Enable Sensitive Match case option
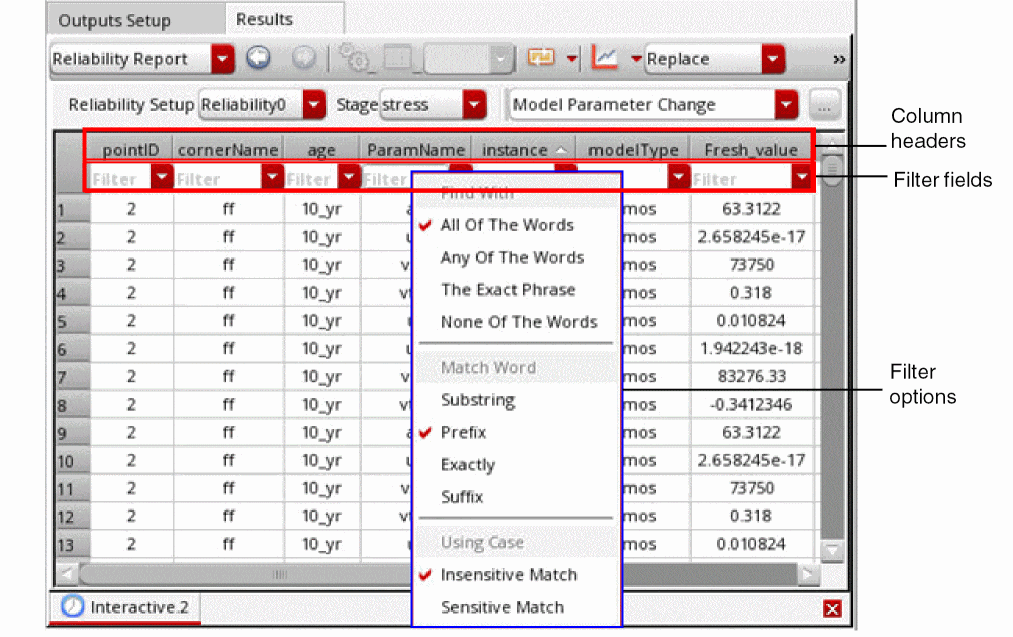This screenshot has width=1013, height=637. pyautogui.click(x=502, y=607)
